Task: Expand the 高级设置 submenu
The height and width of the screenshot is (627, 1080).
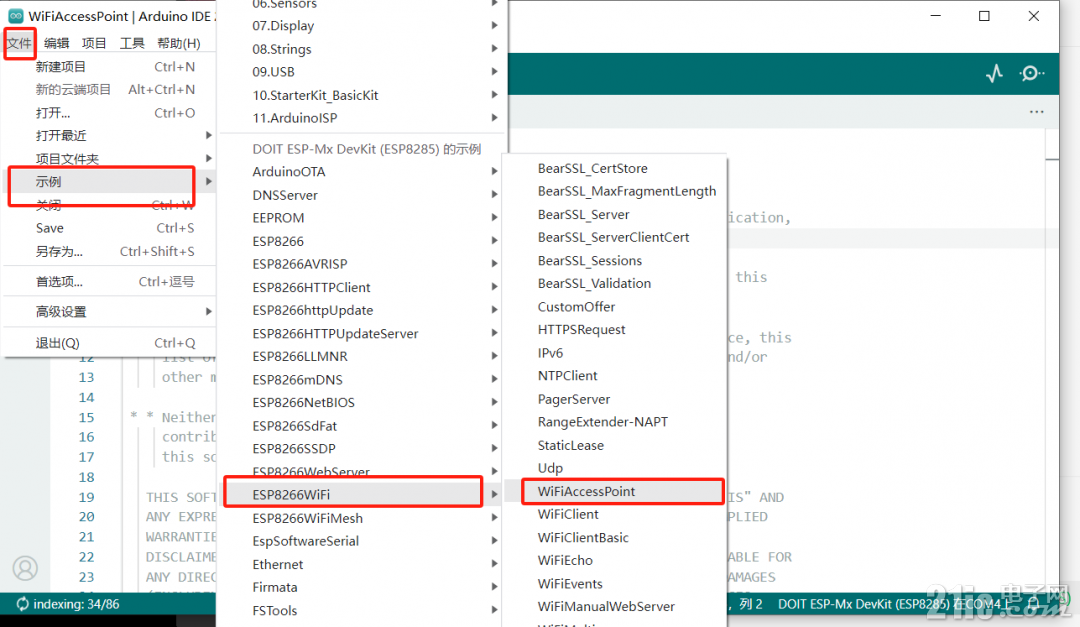Action: click(x=110, y=312)
